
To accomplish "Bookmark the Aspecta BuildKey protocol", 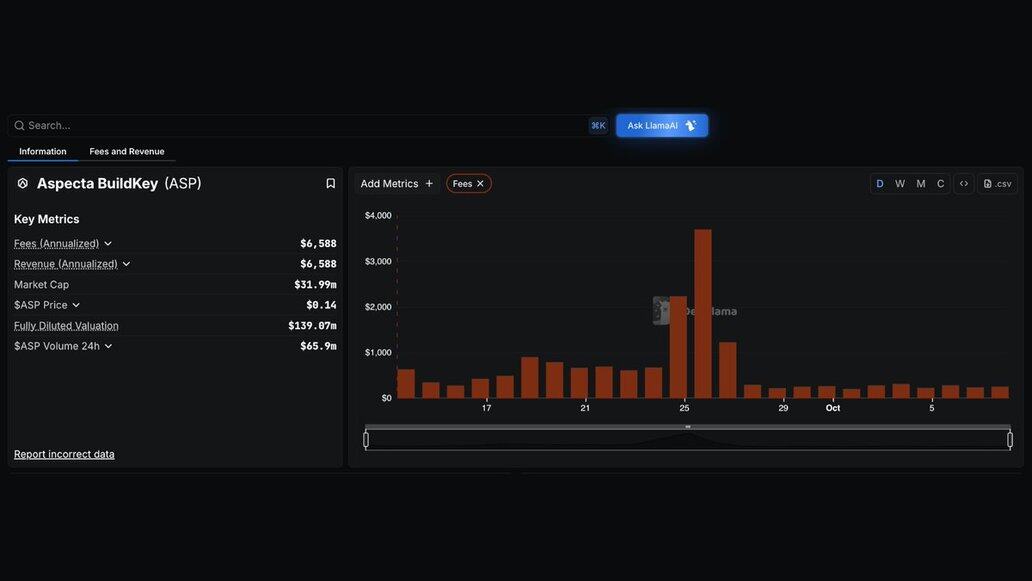I will pyautogui.click(x=330, y=184).
